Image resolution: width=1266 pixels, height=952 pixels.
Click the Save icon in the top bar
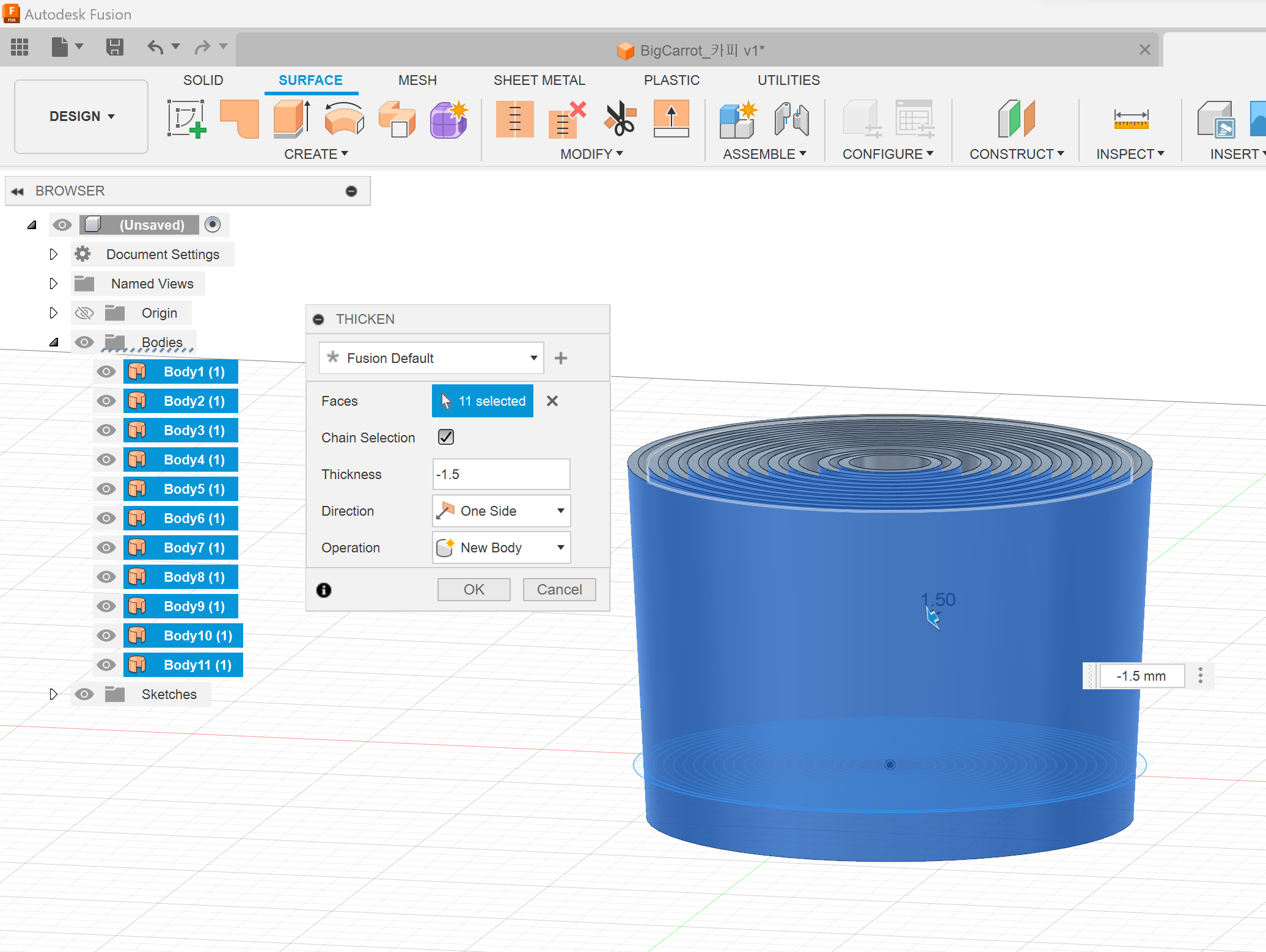point(114,47)
